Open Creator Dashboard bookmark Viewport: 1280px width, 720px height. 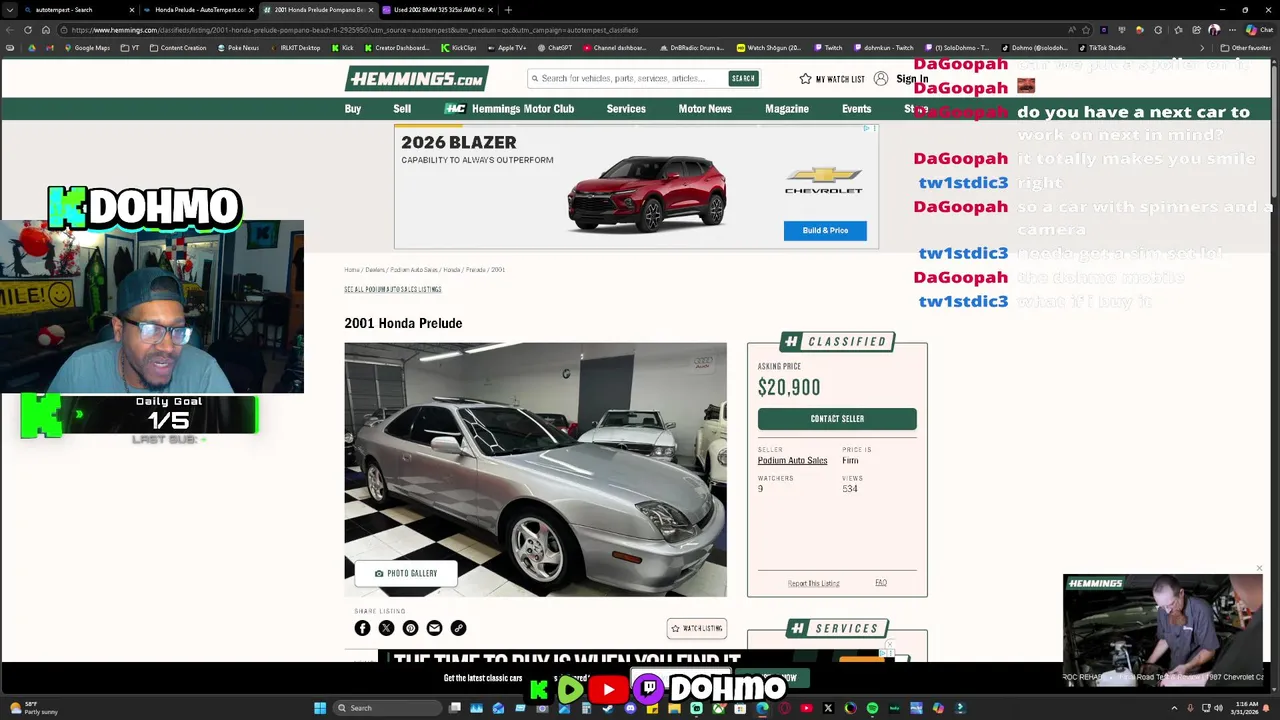point(396,48)
